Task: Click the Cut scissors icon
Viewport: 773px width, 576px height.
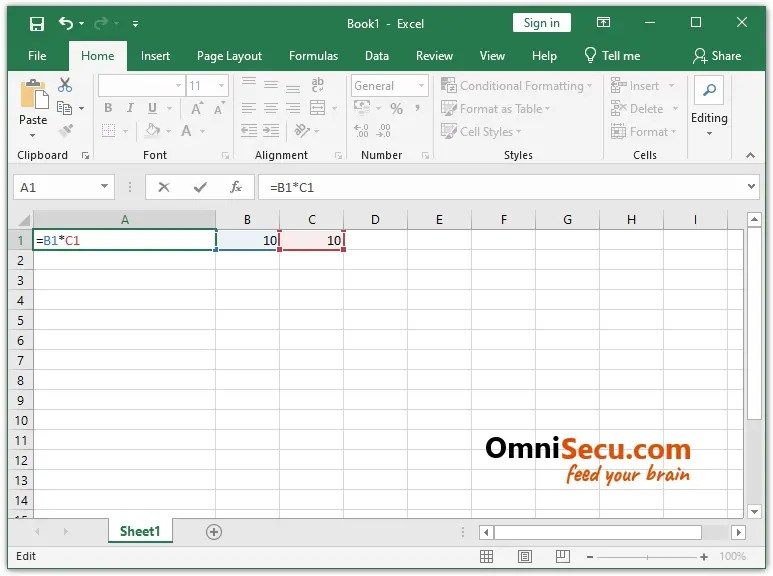Action: click(x=65, y=85)
